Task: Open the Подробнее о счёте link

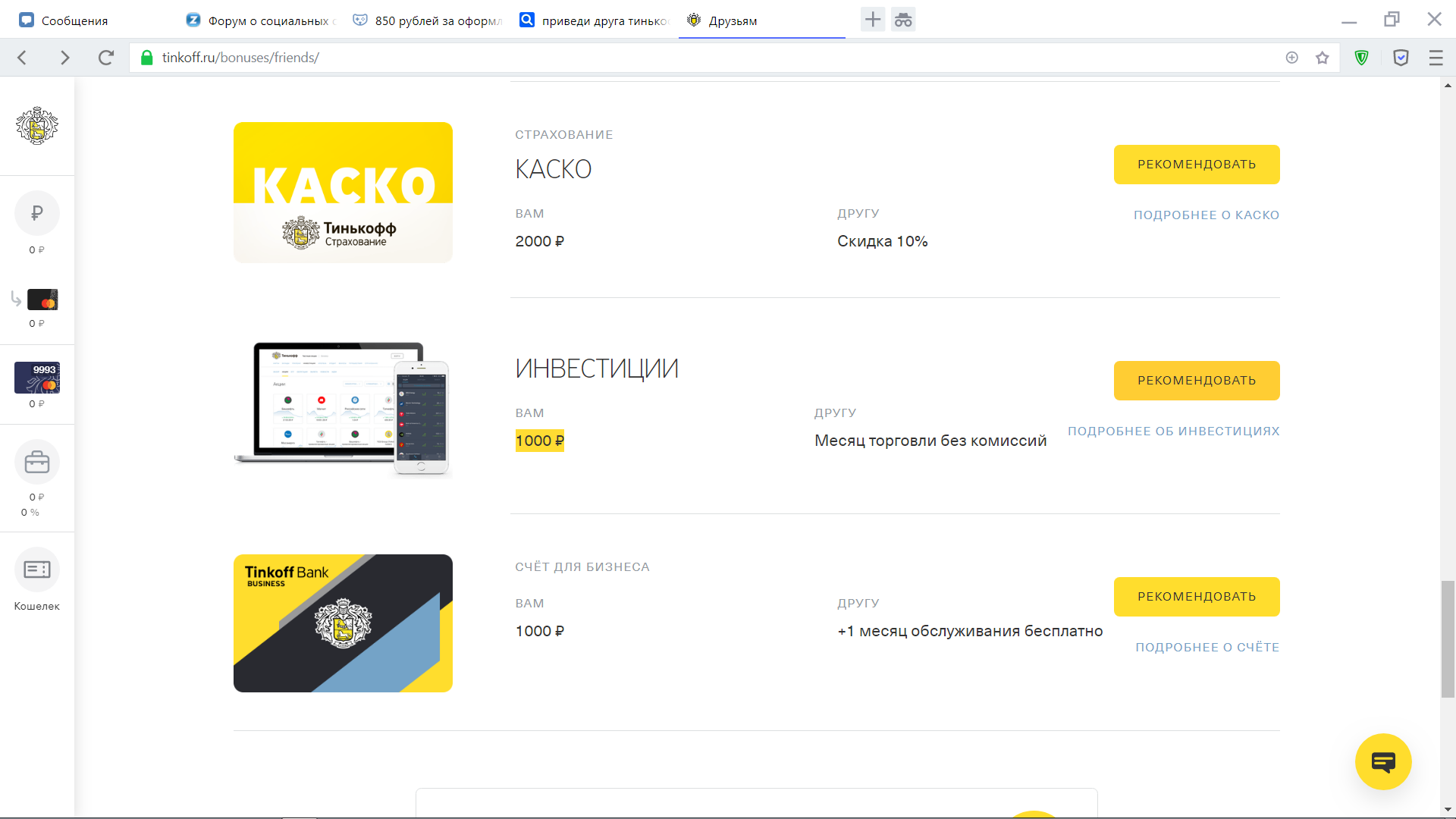Action: pyautogui.click(x=1207, y=648)
